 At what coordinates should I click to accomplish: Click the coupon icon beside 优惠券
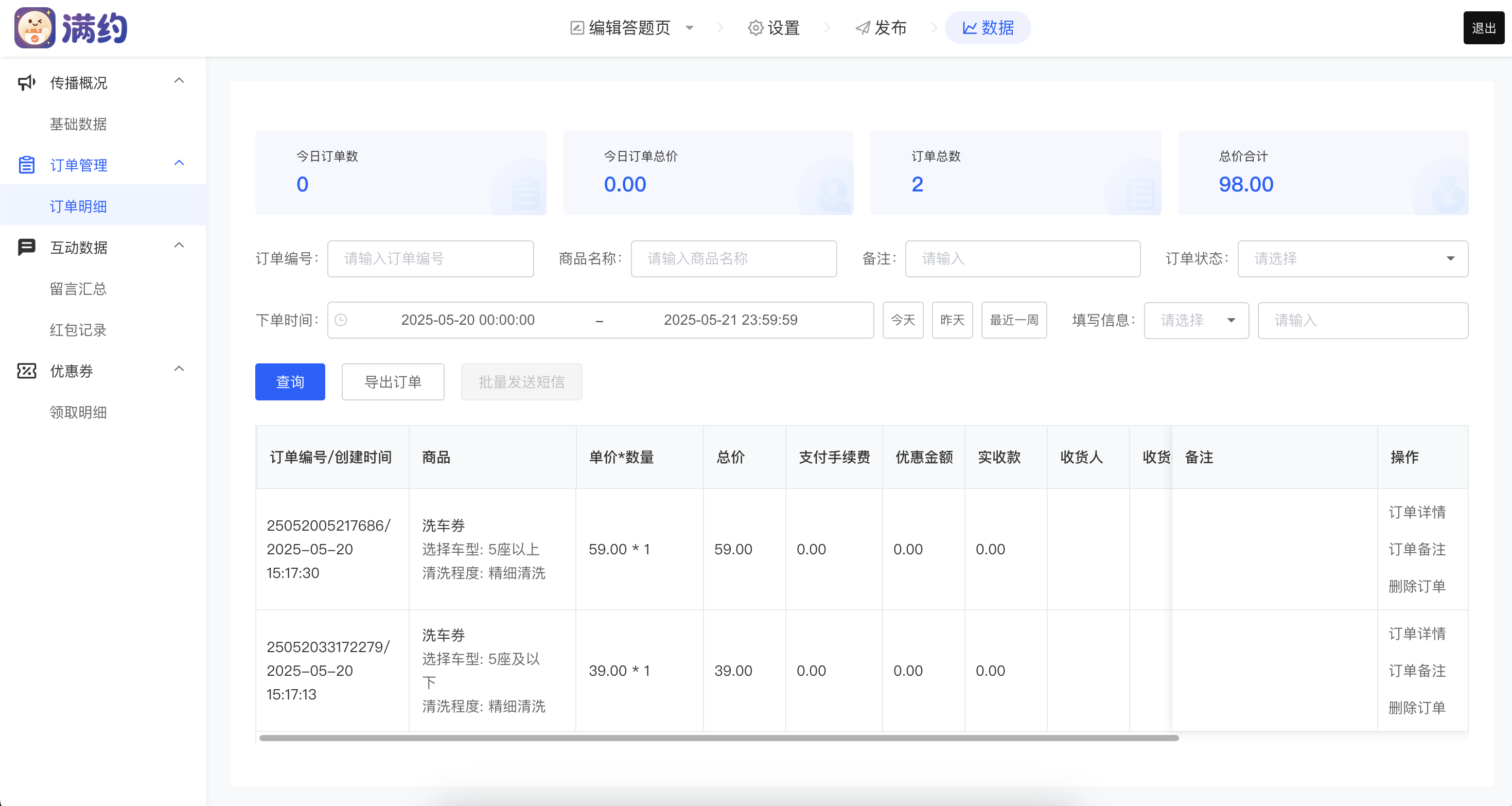pyautogui.click(x=26, y=371)
